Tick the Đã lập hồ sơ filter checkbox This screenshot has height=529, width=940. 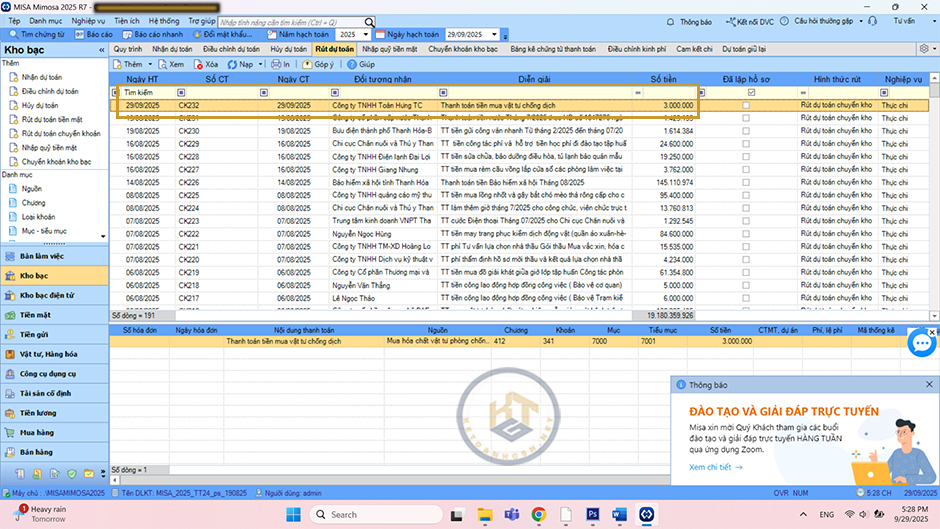750,92
